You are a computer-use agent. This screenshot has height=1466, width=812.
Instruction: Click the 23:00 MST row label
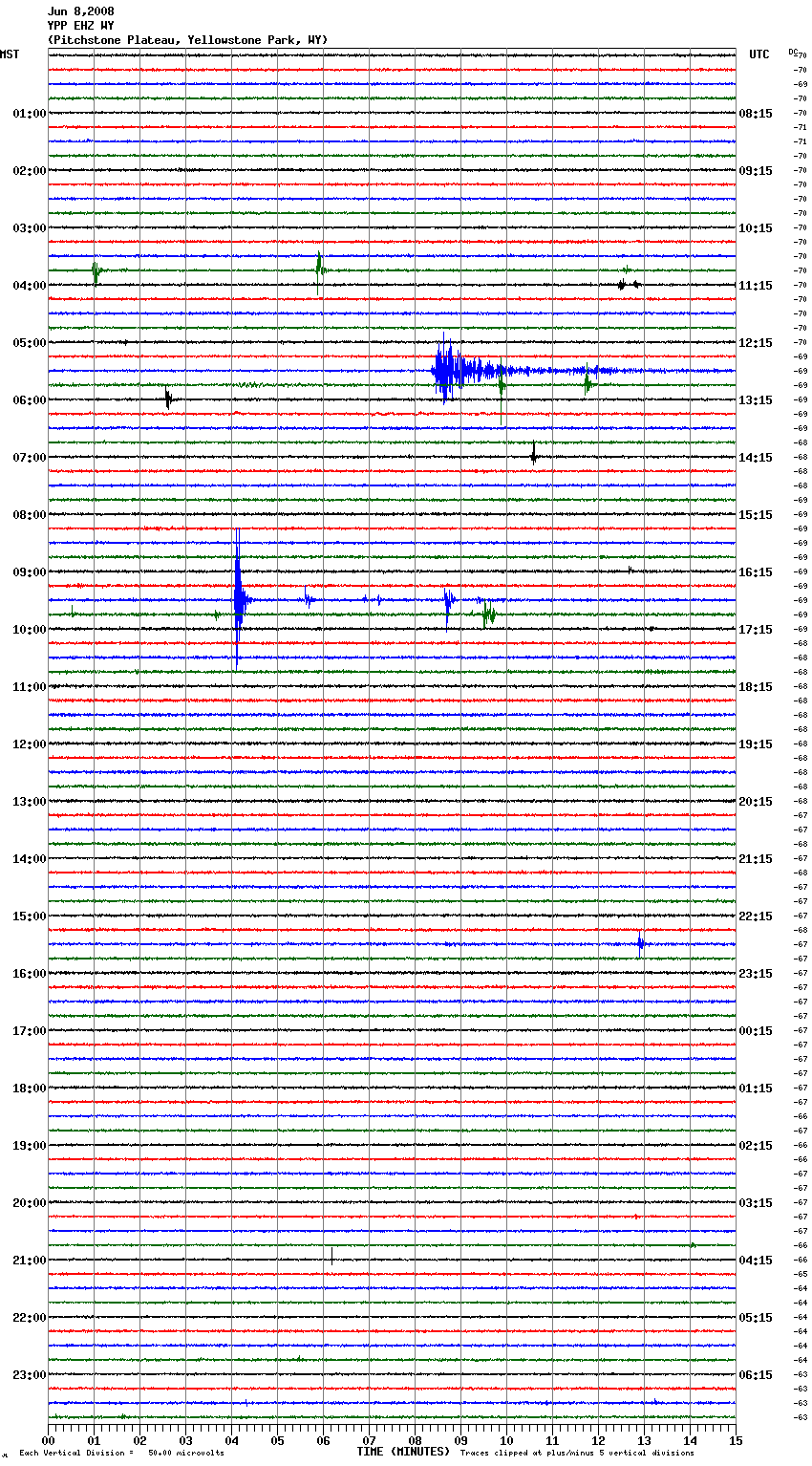tap(30, 1375)
